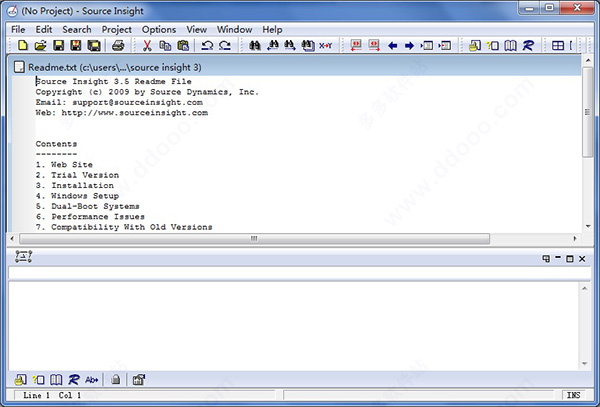Image resolution: width=600 pixels, height=407 pixels.
Task: Open Replace with the X→Y icon
Action: point(325,46)
